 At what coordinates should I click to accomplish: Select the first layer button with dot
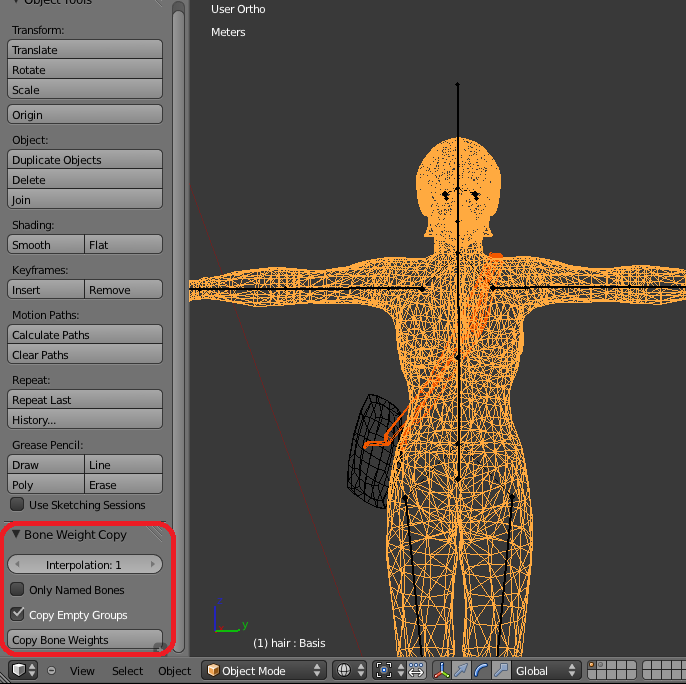(592, 665)
